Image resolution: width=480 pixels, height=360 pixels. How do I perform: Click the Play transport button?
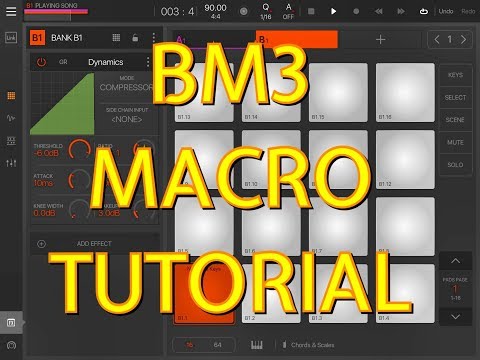(x=333, y=11)
